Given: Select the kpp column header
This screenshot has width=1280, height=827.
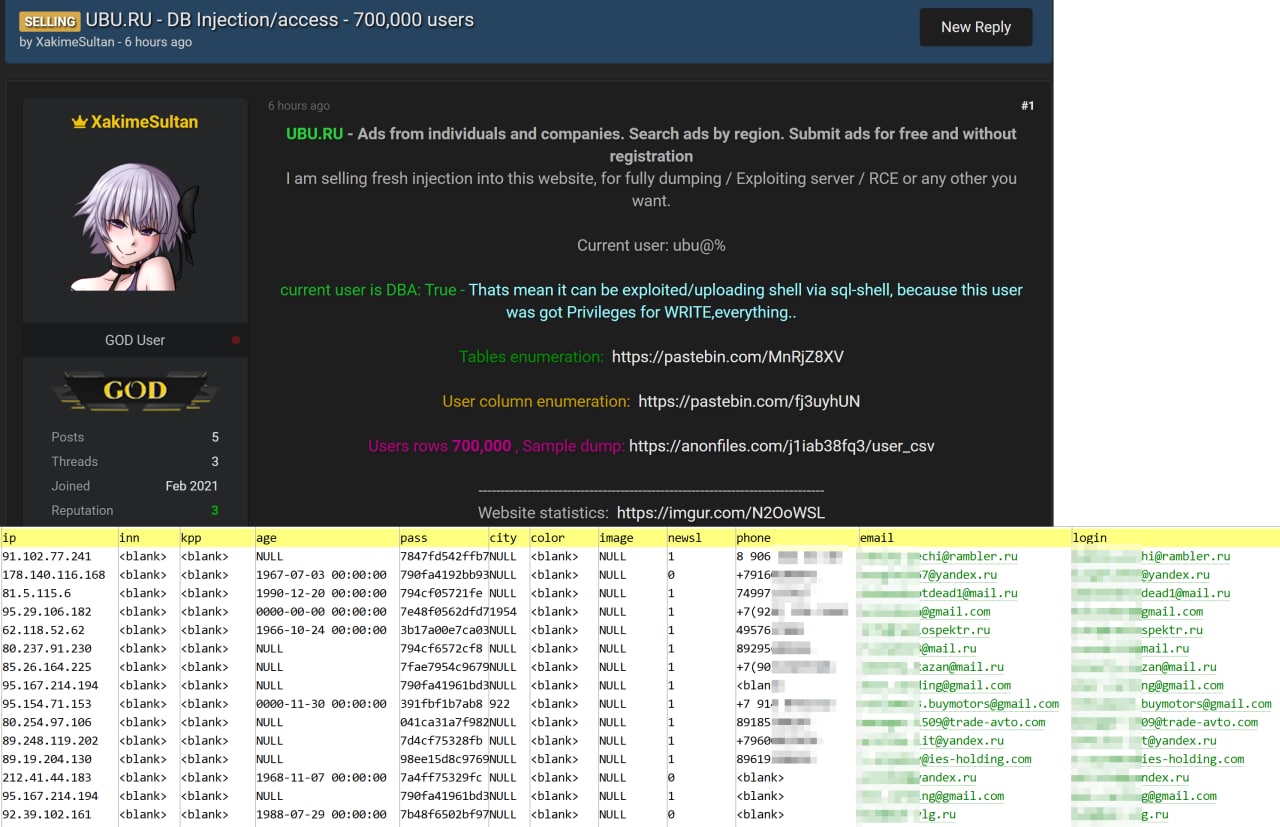Looking at the screenshot, I should (216, 537).
